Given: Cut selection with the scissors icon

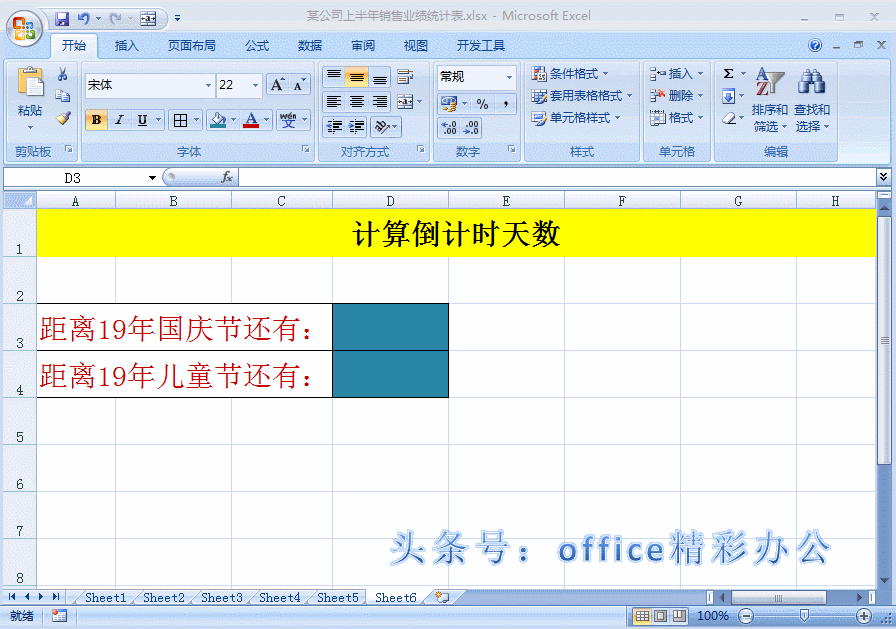Looking at the screenshot, I should tap(62, 74).
